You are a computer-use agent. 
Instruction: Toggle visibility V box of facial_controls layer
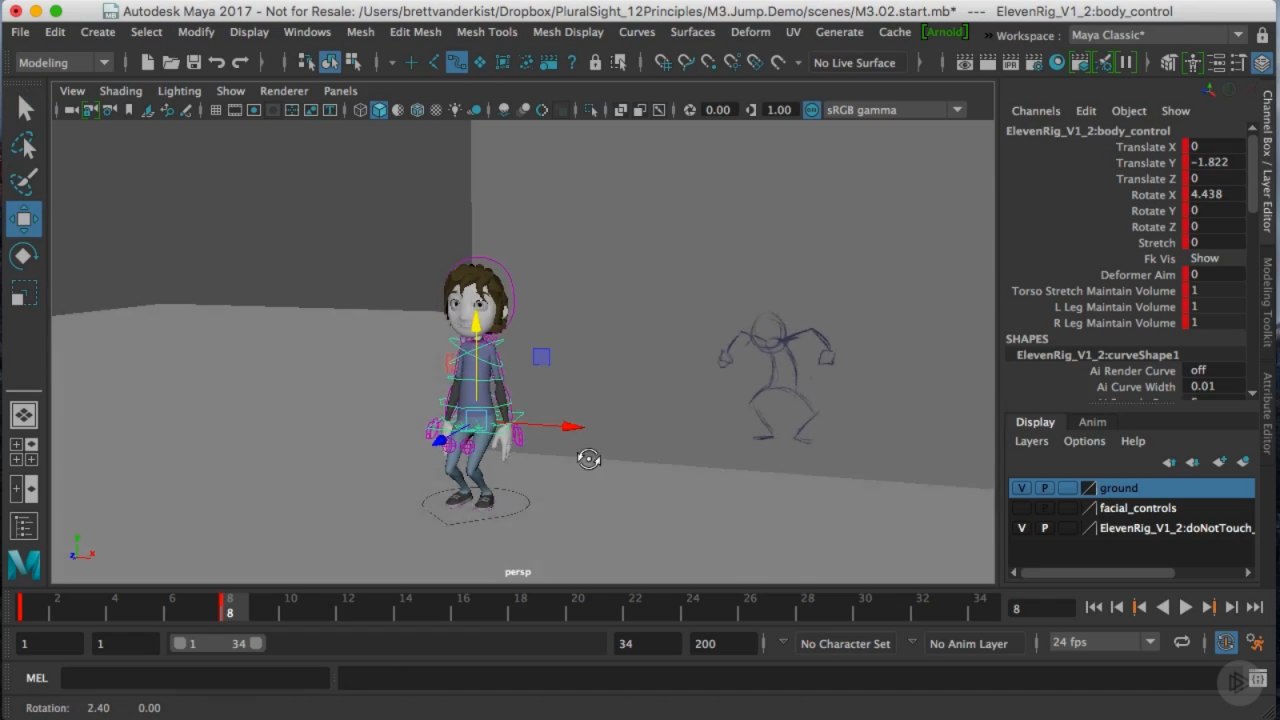tap(1021, 508)
